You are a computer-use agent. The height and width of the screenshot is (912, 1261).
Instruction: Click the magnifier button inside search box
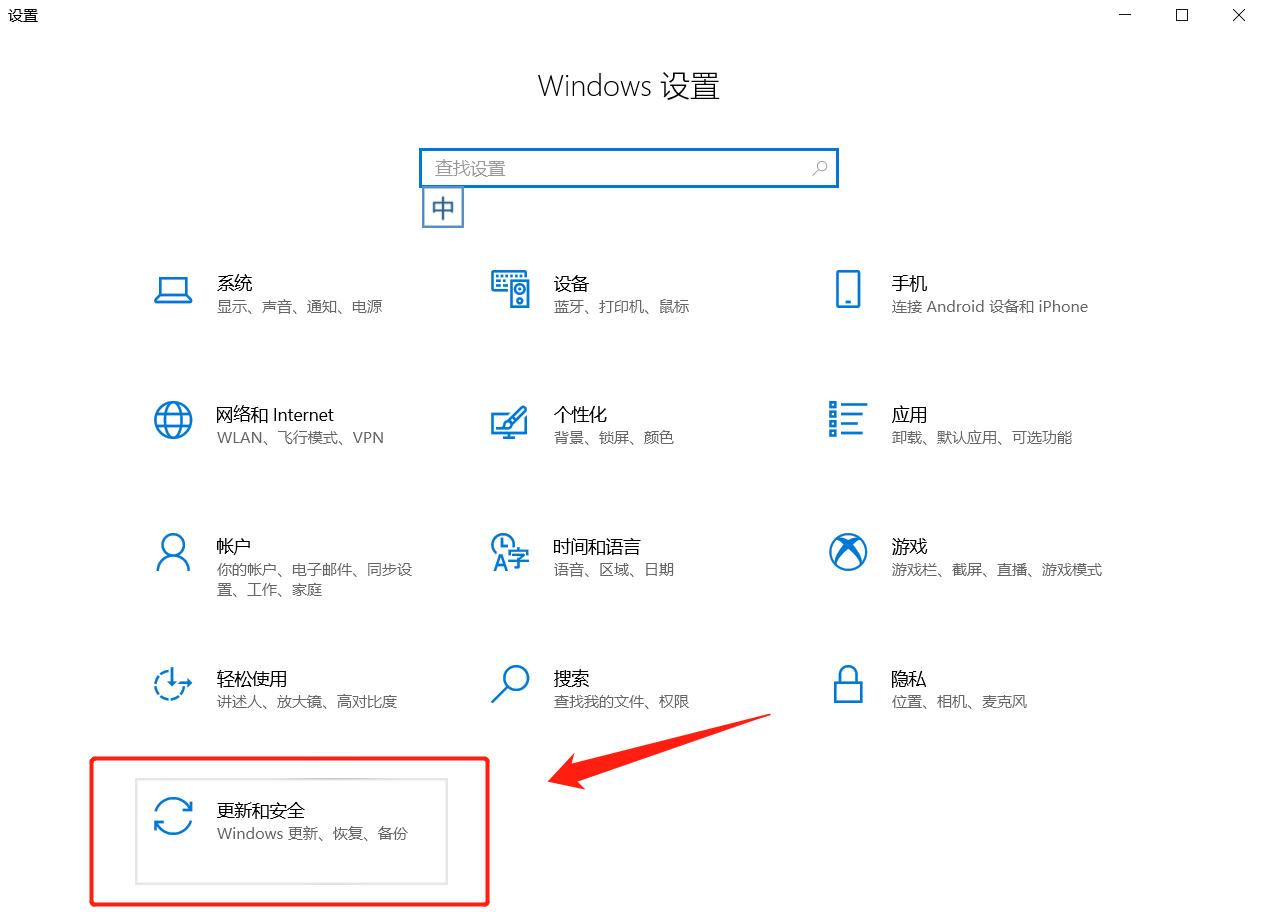click(820, 168)
